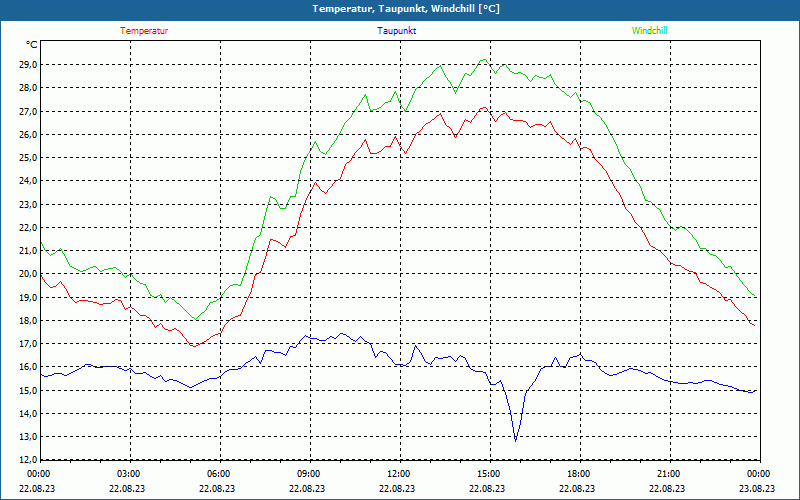Click the 15,0 y-axis value
Viewport: 800px width, 500px height.
28,390
